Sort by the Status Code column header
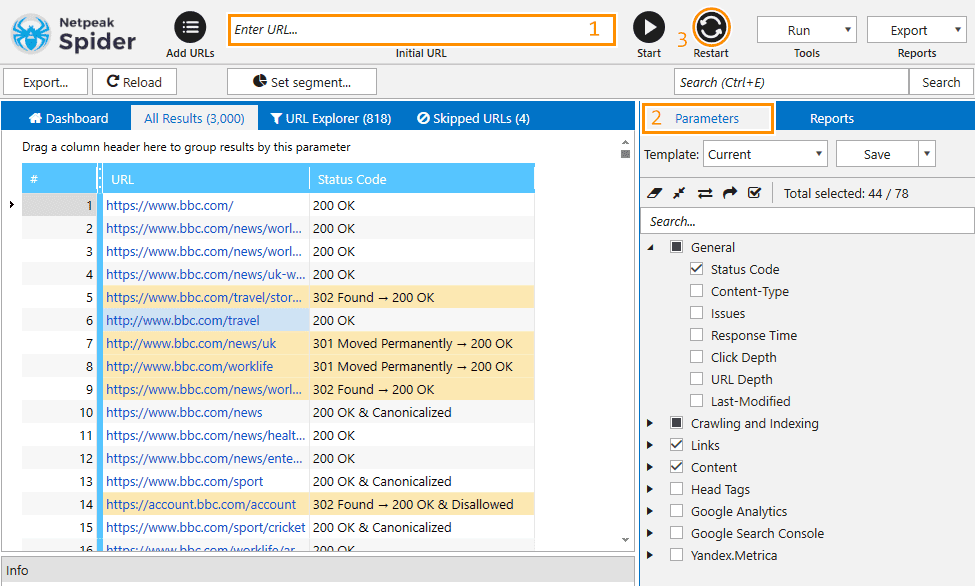This screenshot has width=975, height=586. pyautogui.click(x=422, y=179)
